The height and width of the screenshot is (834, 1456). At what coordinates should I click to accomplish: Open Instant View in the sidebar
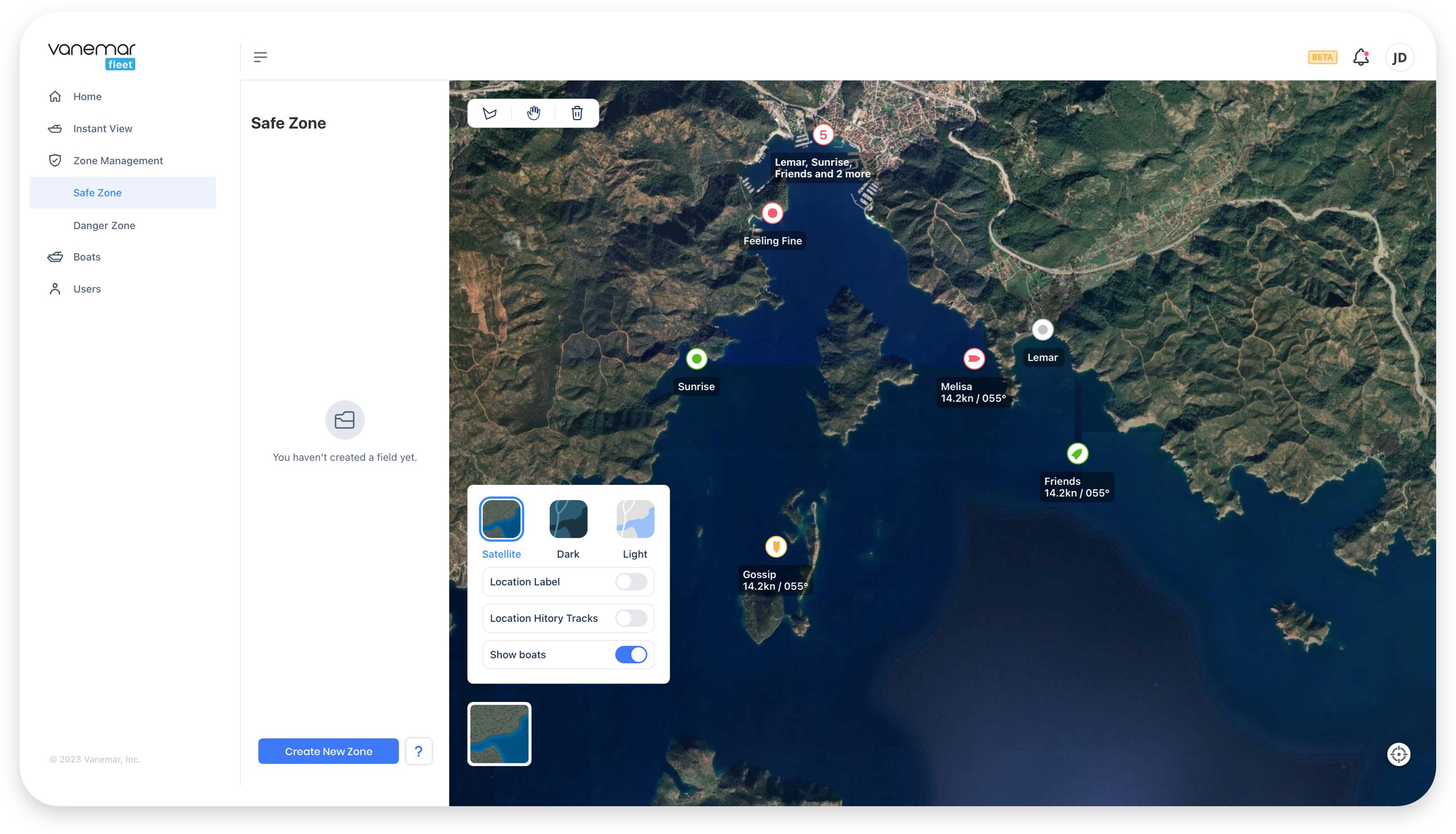coord(123,128)
